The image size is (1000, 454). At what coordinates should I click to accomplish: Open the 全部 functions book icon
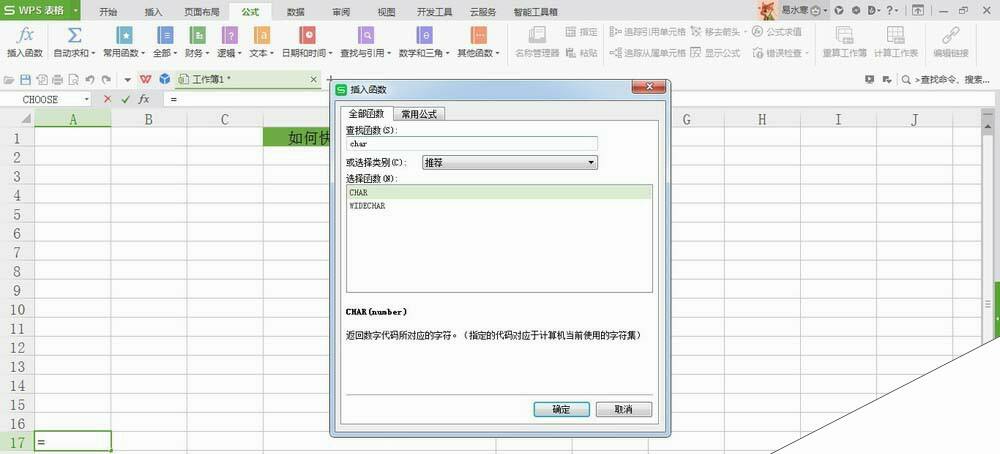pos(165,35)
